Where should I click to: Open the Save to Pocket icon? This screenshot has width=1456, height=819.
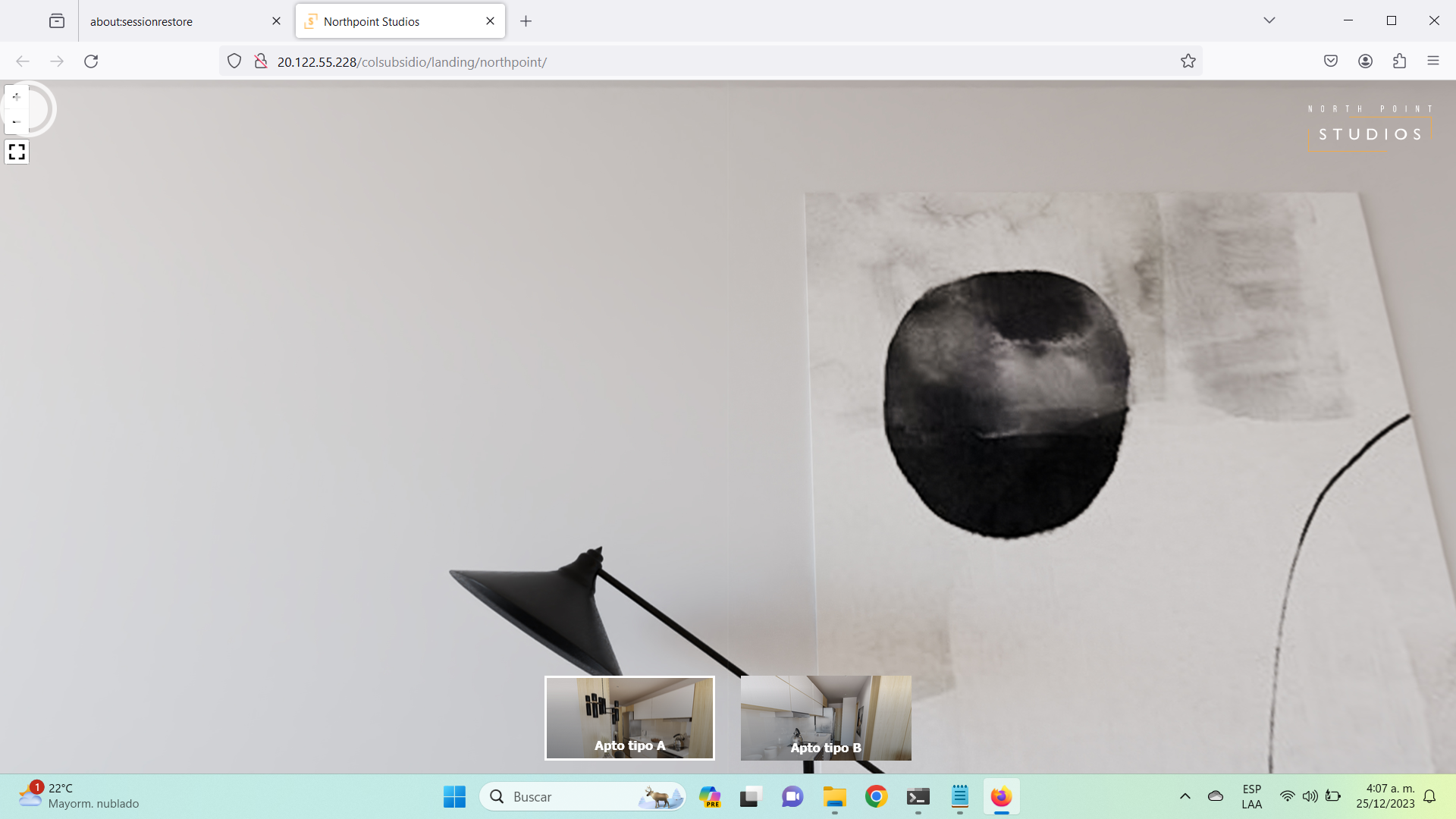point(1330,61)
